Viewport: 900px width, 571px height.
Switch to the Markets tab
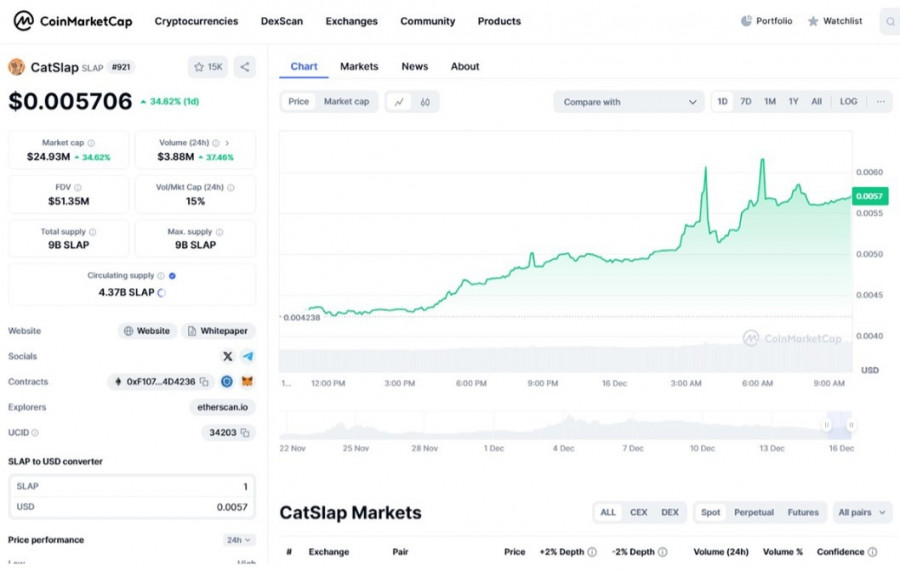(x=359, y=67)
